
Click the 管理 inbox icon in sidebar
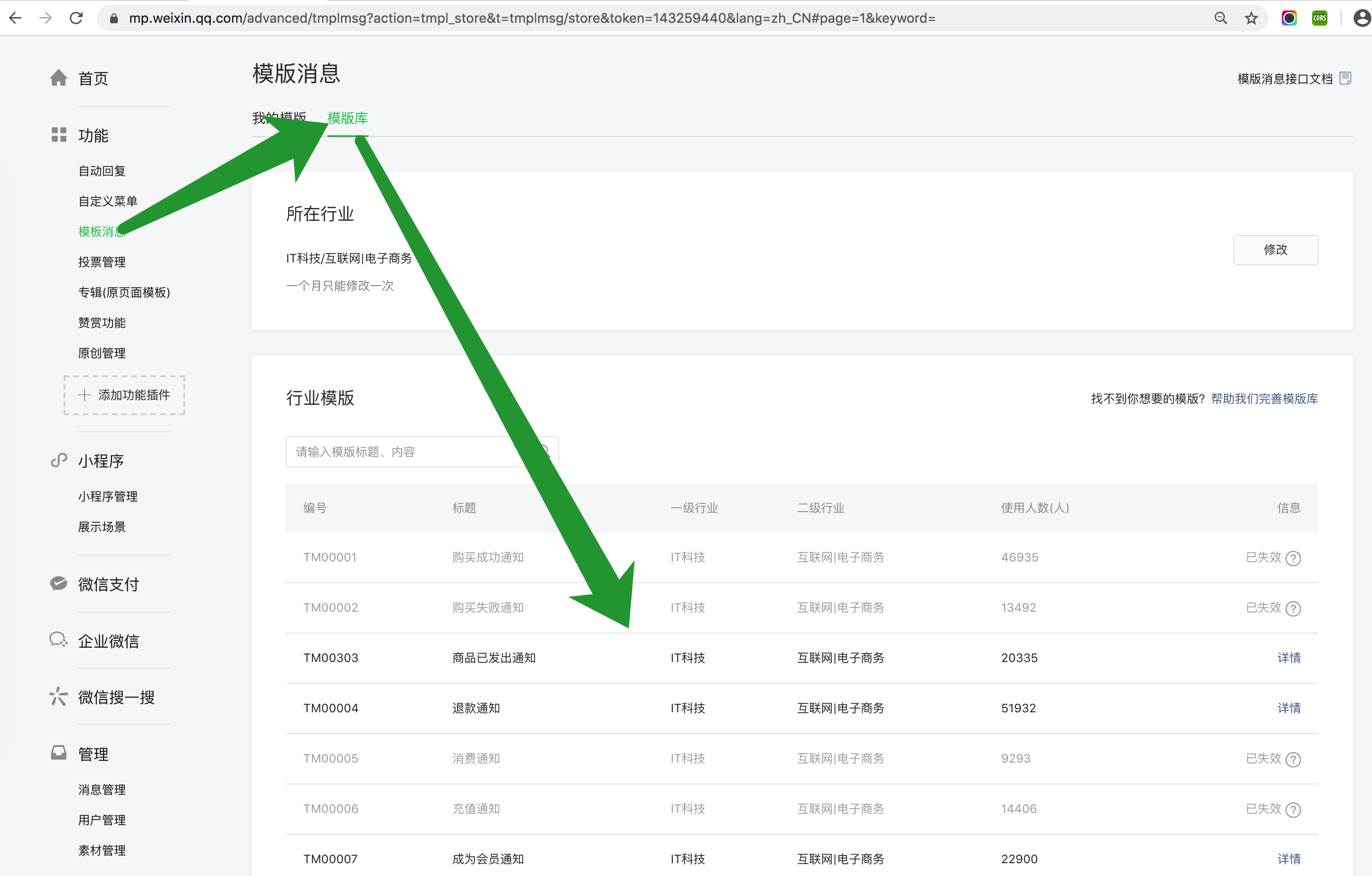59,753
